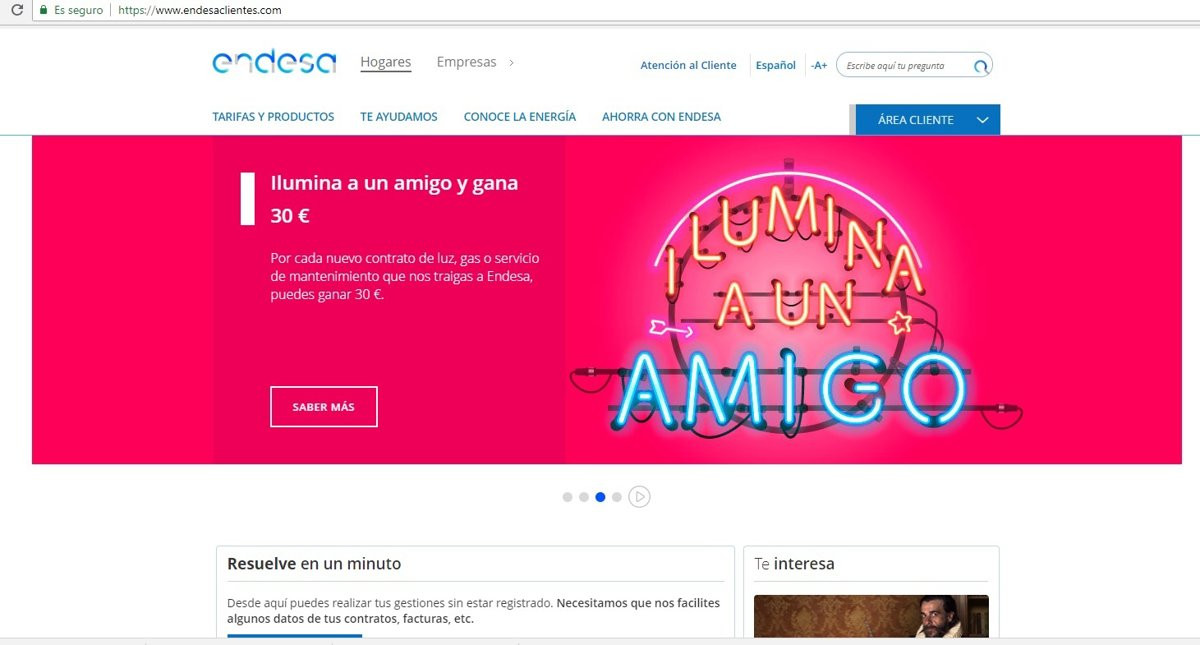Click the green secure padlock icon
Viewport: 1200px width, 645px height.
(43, 10)
